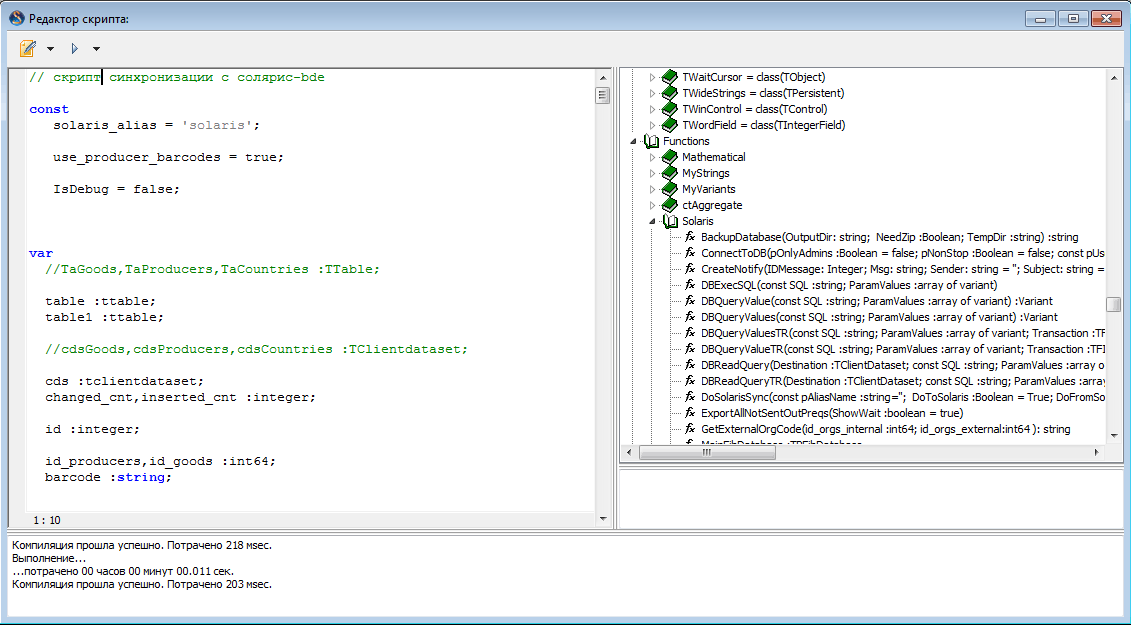The height and width of the screenshot is (625, 1131).
Task: Click tree panel scroll down arrow
Action: click(x=1114, y=435)
